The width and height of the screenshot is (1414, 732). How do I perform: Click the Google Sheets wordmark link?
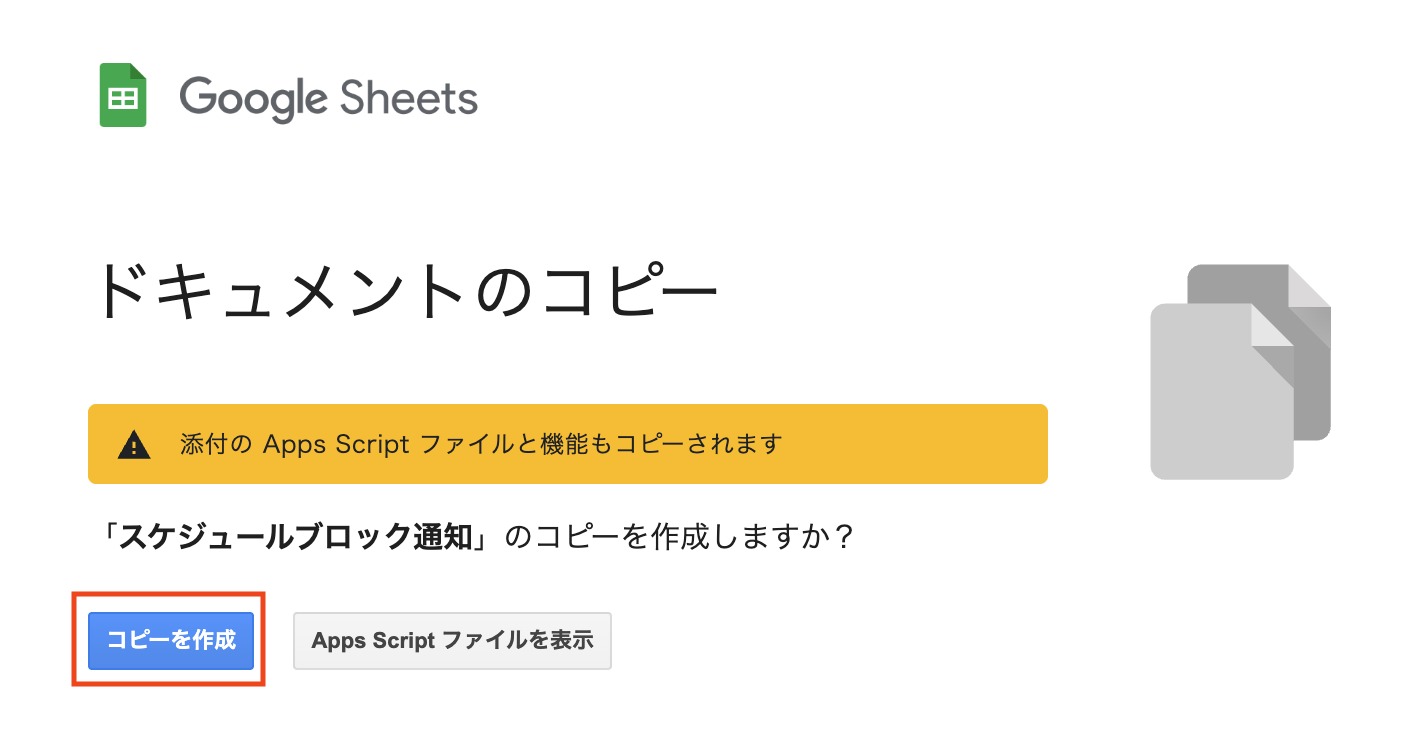click(330, 97)
